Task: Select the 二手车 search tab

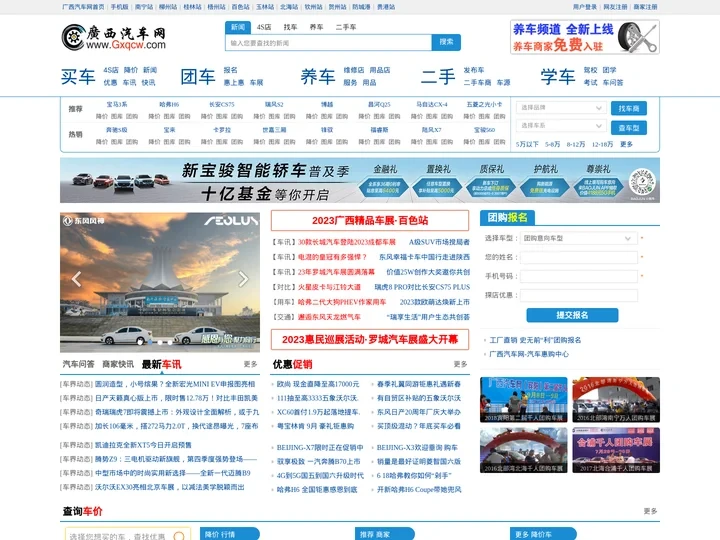Action: click(x=346, y=27)
